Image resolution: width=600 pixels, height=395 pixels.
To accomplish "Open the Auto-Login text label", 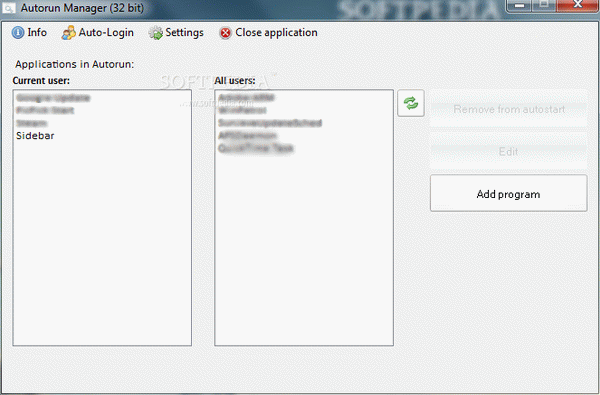I will (106, 33).
